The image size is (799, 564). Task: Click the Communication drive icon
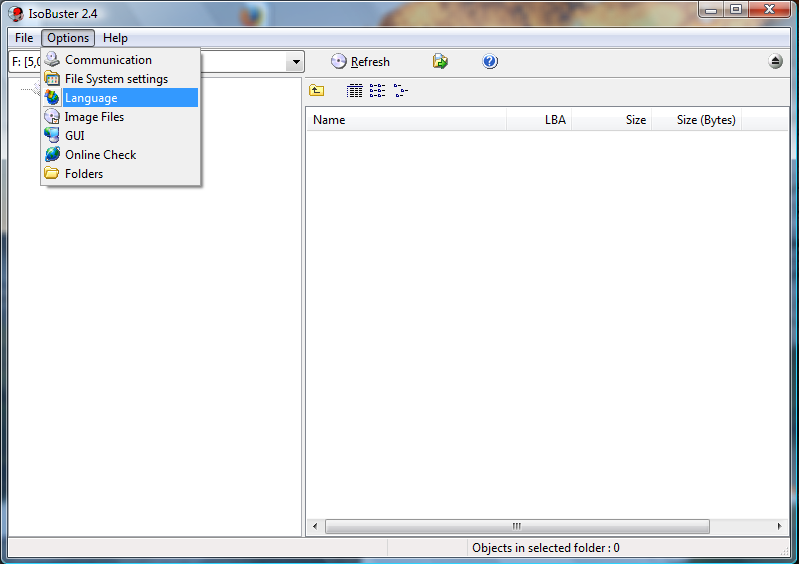pos(52,59)
